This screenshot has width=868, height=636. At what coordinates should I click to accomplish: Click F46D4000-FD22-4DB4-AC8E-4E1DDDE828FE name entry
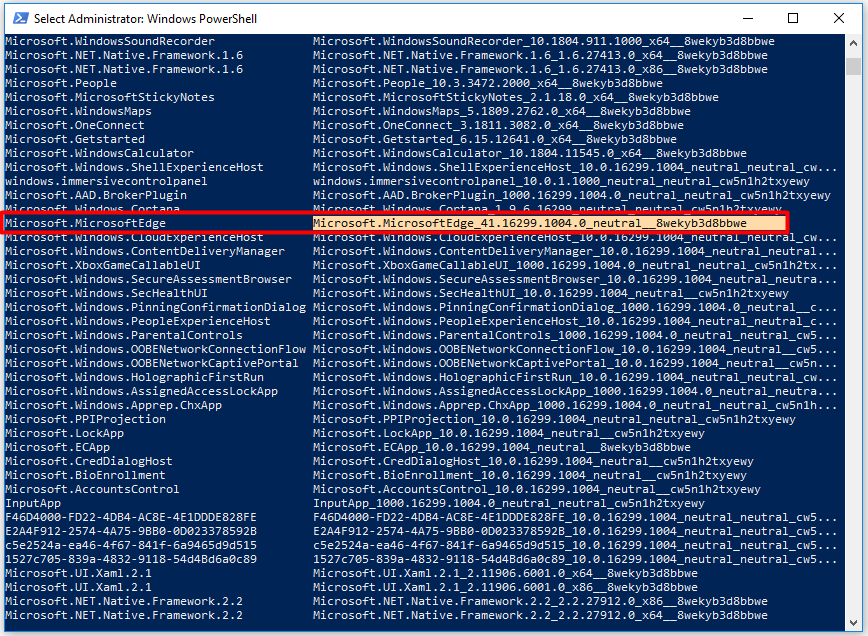point(131,517)
